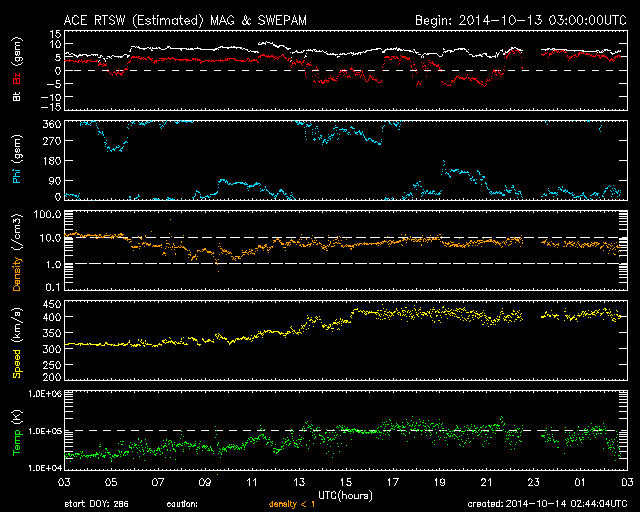Click the '07' hour tick label
Screen dimensions: 640x512
pyautogui.click(x=158, y=482)
